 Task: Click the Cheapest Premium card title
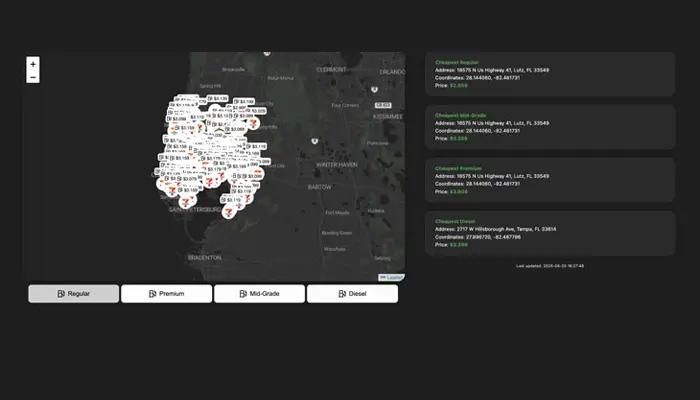(x=458, y=169)
